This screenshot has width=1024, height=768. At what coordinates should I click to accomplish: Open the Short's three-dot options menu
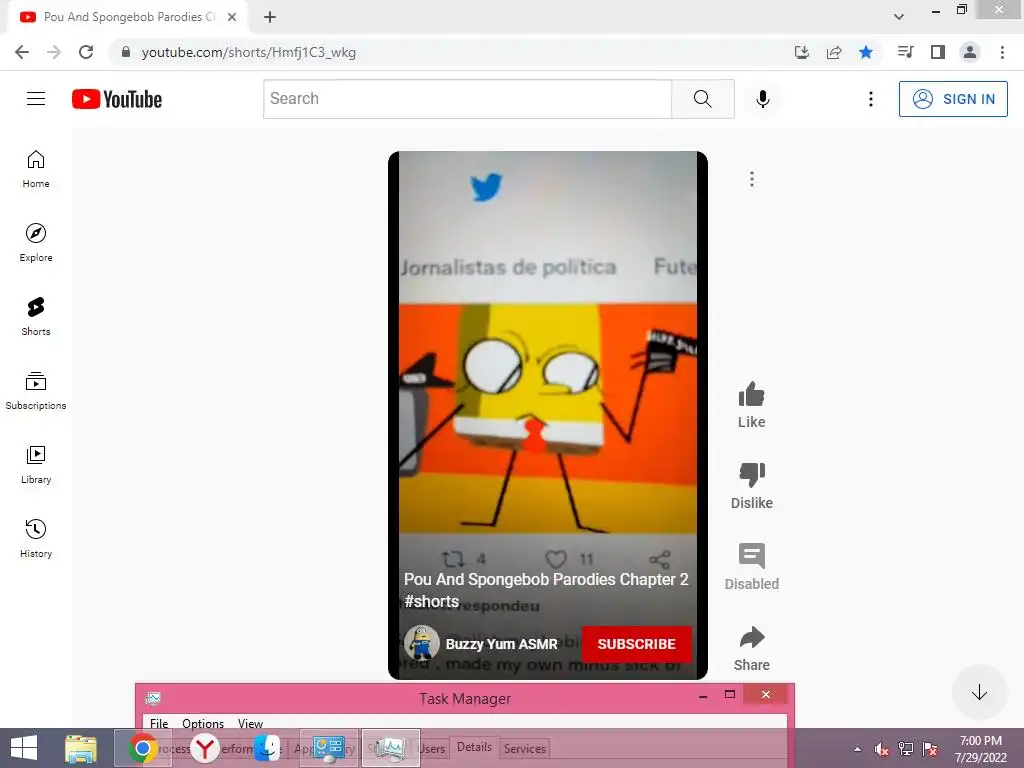click(752, 179)
